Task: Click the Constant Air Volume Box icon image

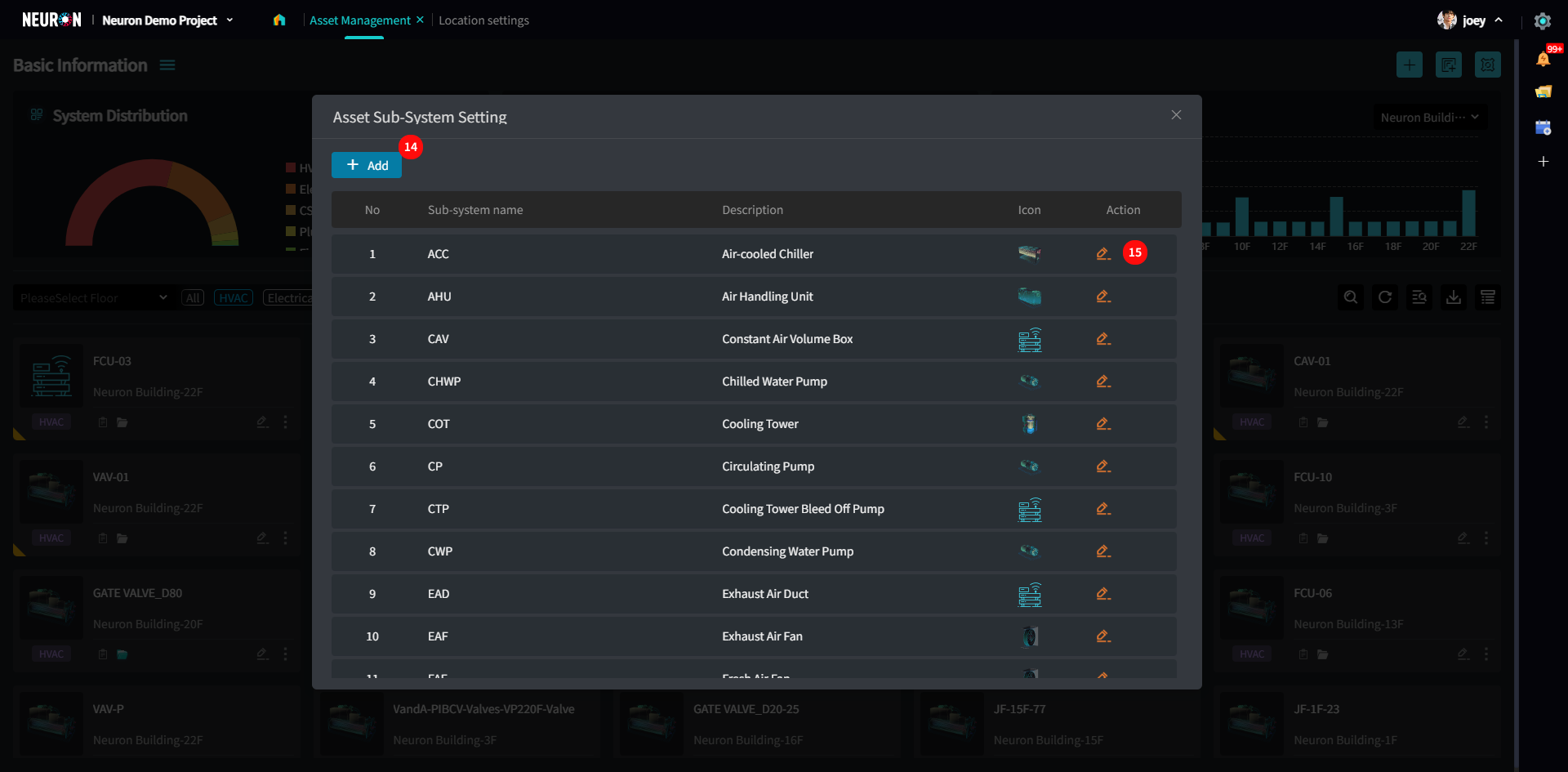Action: pos(1030,339)
